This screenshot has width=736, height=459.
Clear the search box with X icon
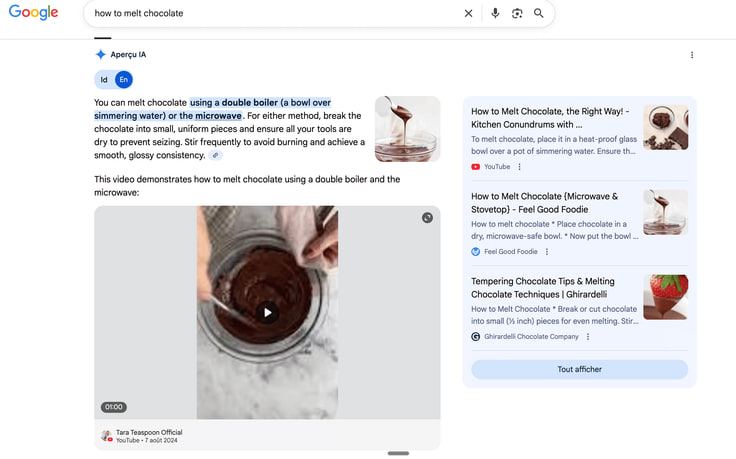click(x=468, y=14)
